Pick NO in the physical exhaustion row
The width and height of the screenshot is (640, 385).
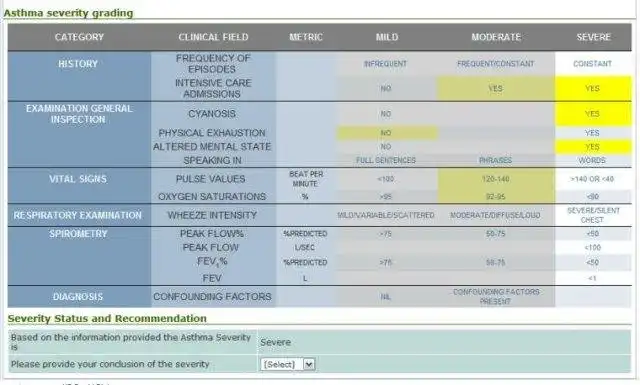[386, 133]
